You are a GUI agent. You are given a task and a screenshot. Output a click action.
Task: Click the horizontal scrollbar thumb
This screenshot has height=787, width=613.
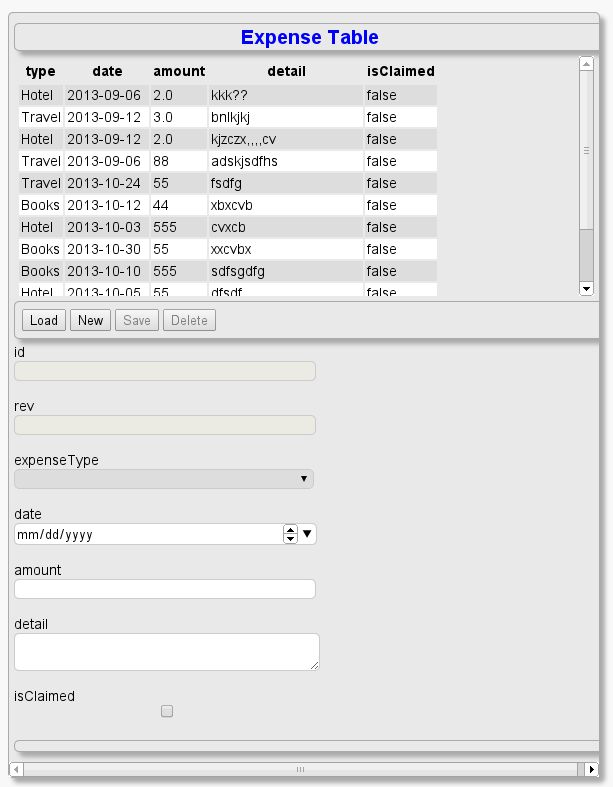coord(300,769)
